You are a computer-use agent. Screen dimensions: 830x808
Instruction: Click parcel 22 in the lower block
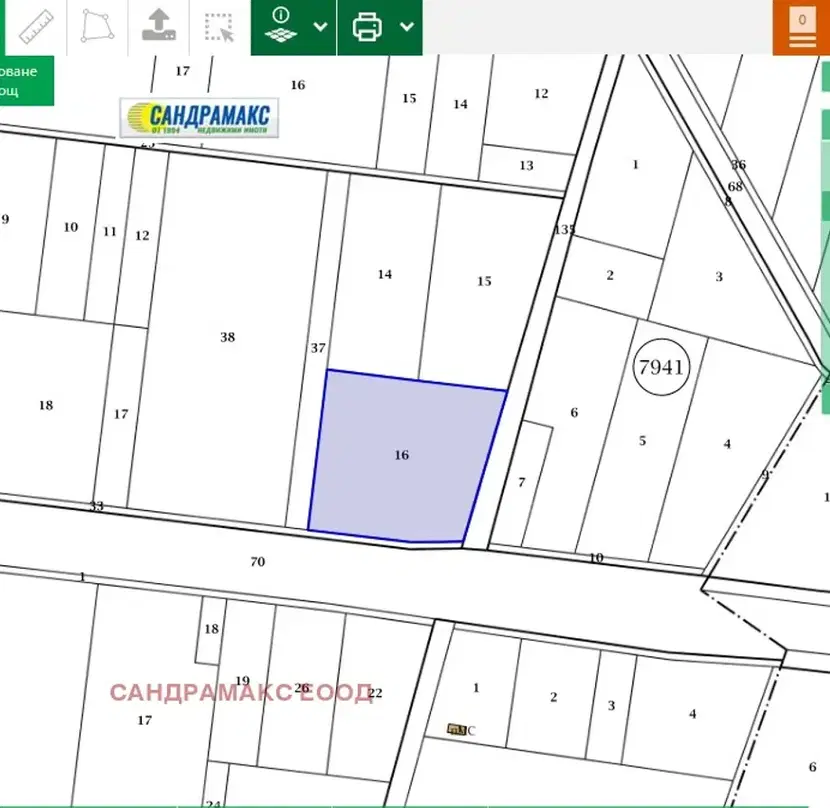[x=375, y=693]
